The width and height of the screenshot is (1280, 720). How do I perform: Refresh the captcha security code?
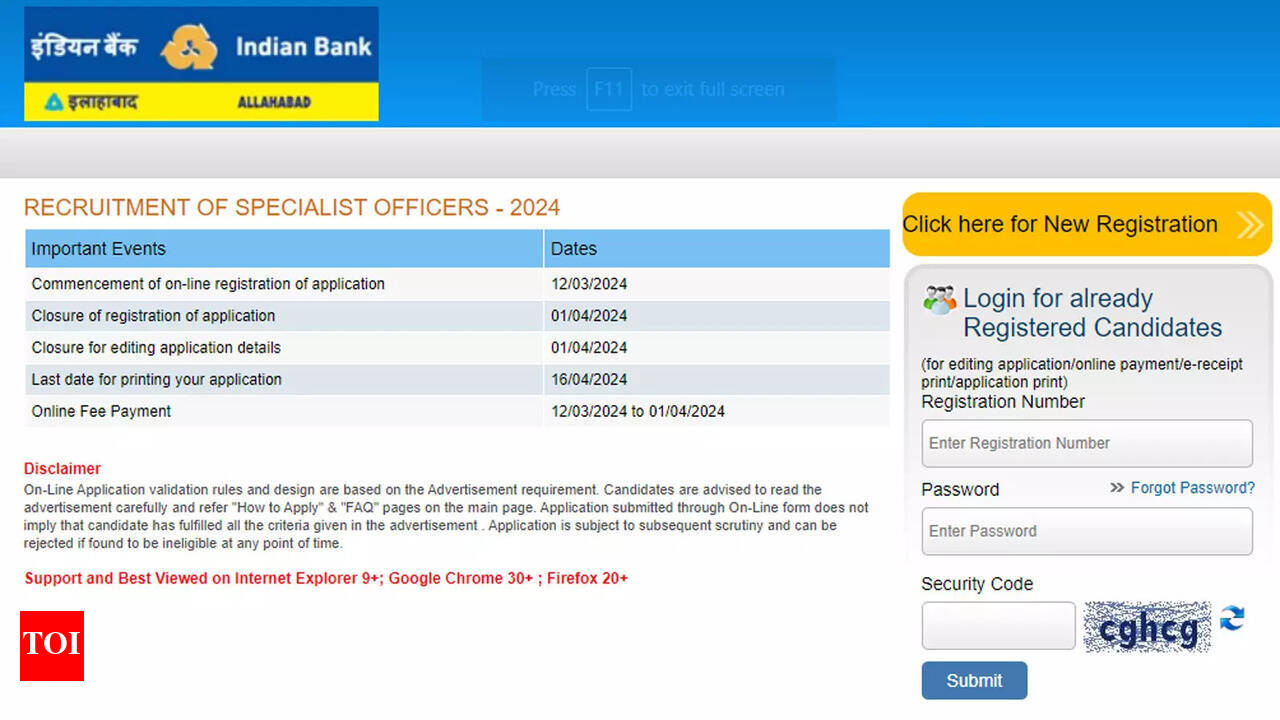(x=1232, y=619)
